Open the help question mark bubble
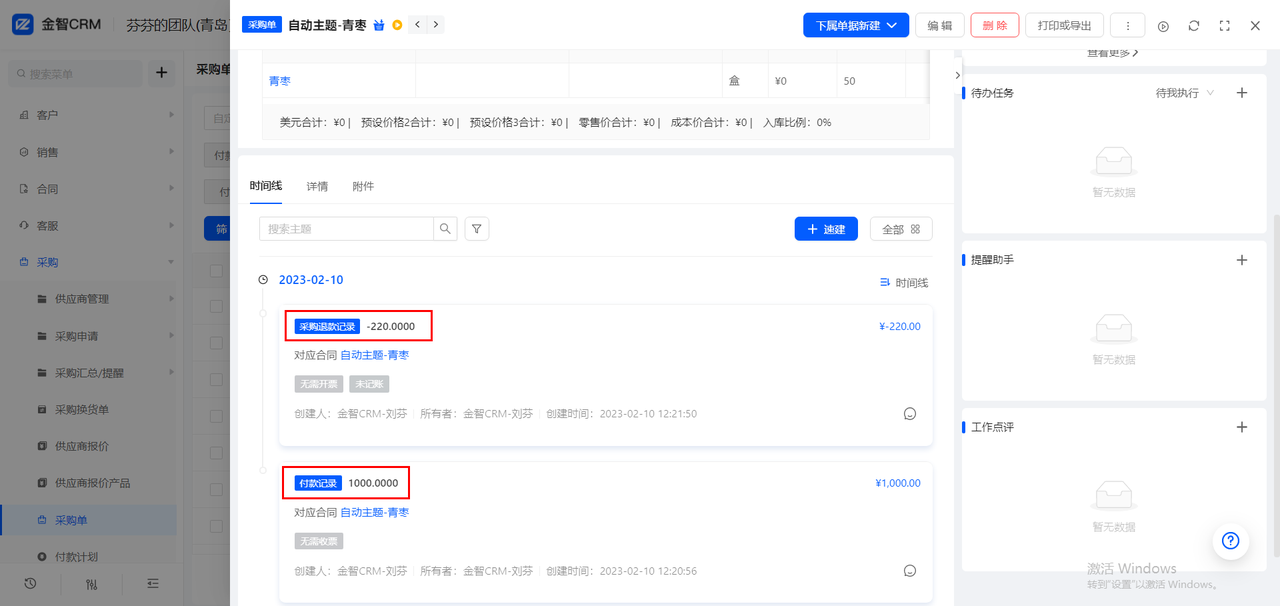The width and height of the screenshot is (1280, 606). 1231,541
